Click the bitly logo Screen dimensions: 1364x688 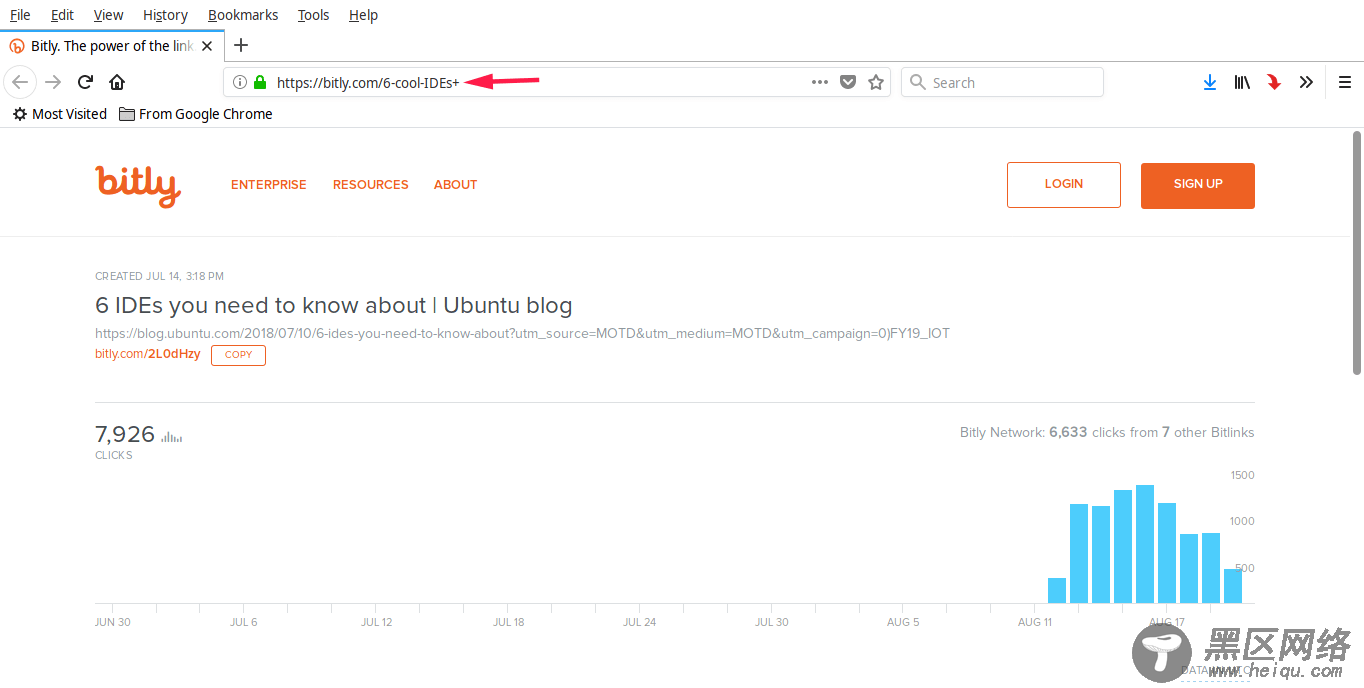point(138,185)
